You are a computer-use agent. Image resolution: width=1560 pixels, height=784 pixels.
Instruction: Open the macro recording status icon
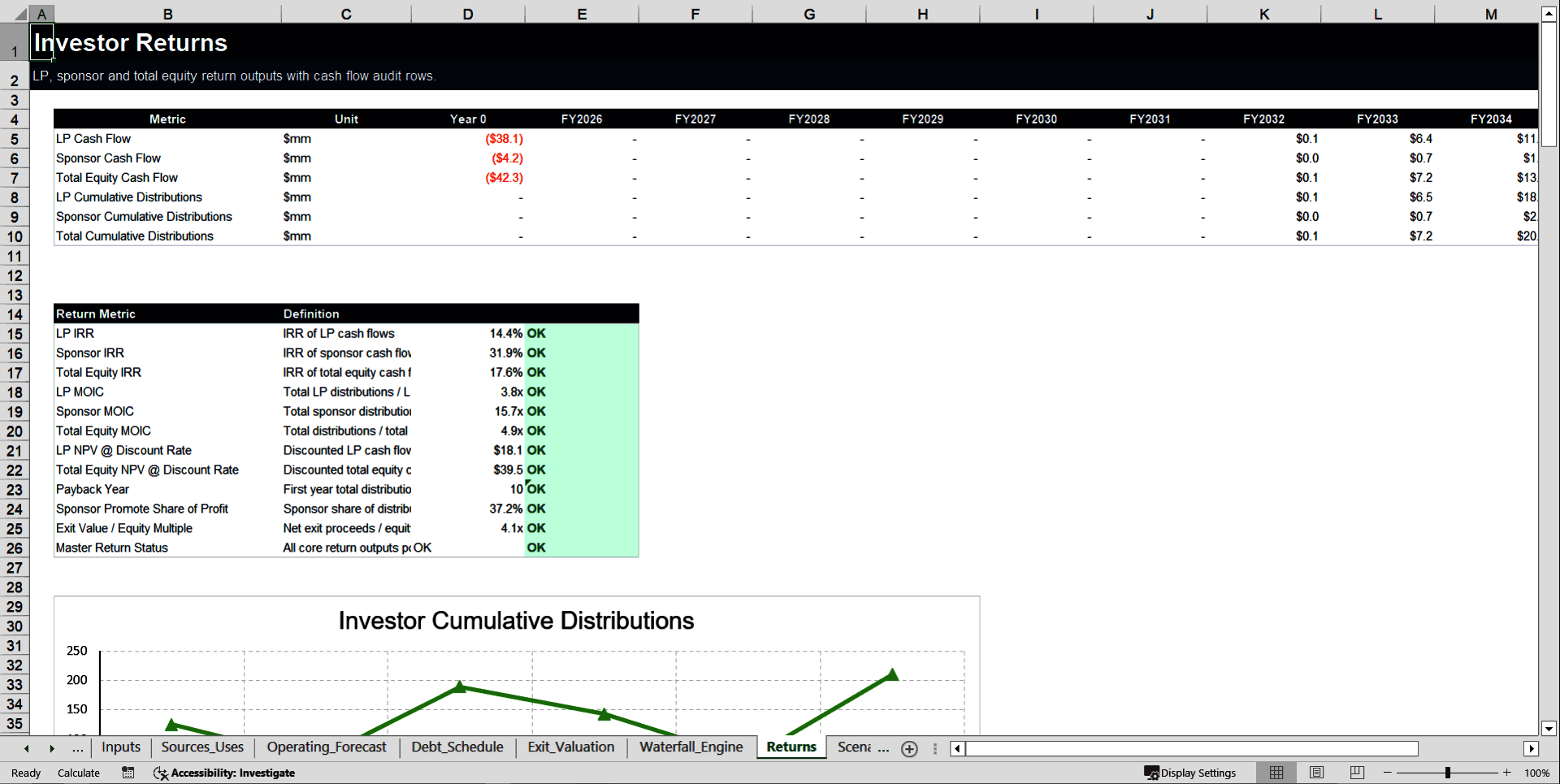(x=128, y=773)
